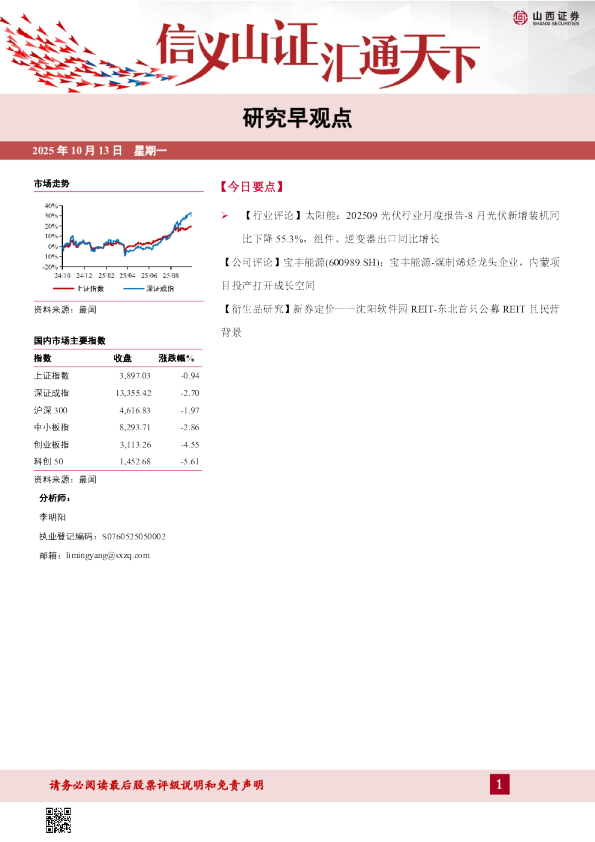Open the 公司评论 宝丰能源 headline
The image size is (595, 842).
pyautogui.click(x=390, y=274)
